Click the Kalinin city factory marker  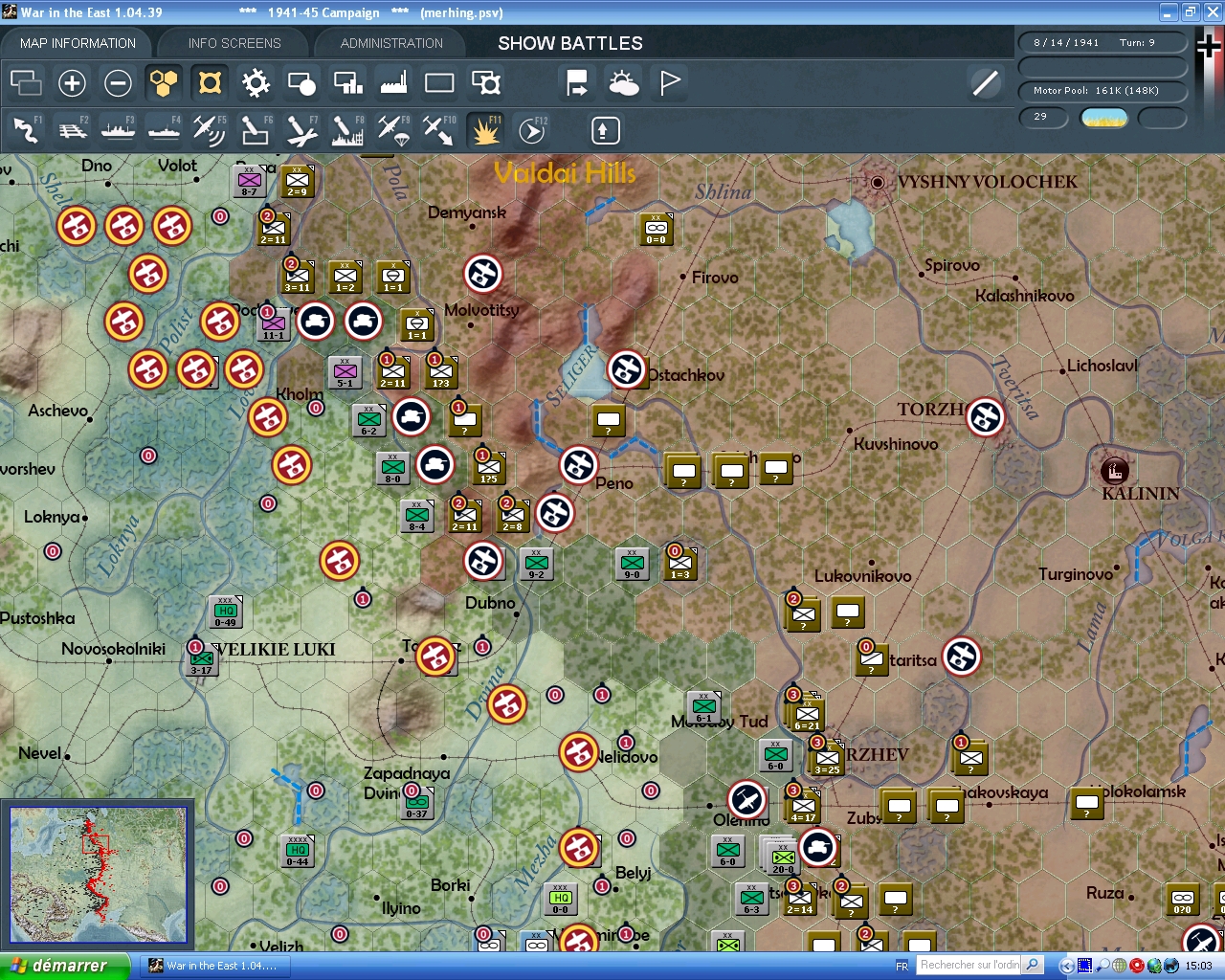click(1114, 470)
